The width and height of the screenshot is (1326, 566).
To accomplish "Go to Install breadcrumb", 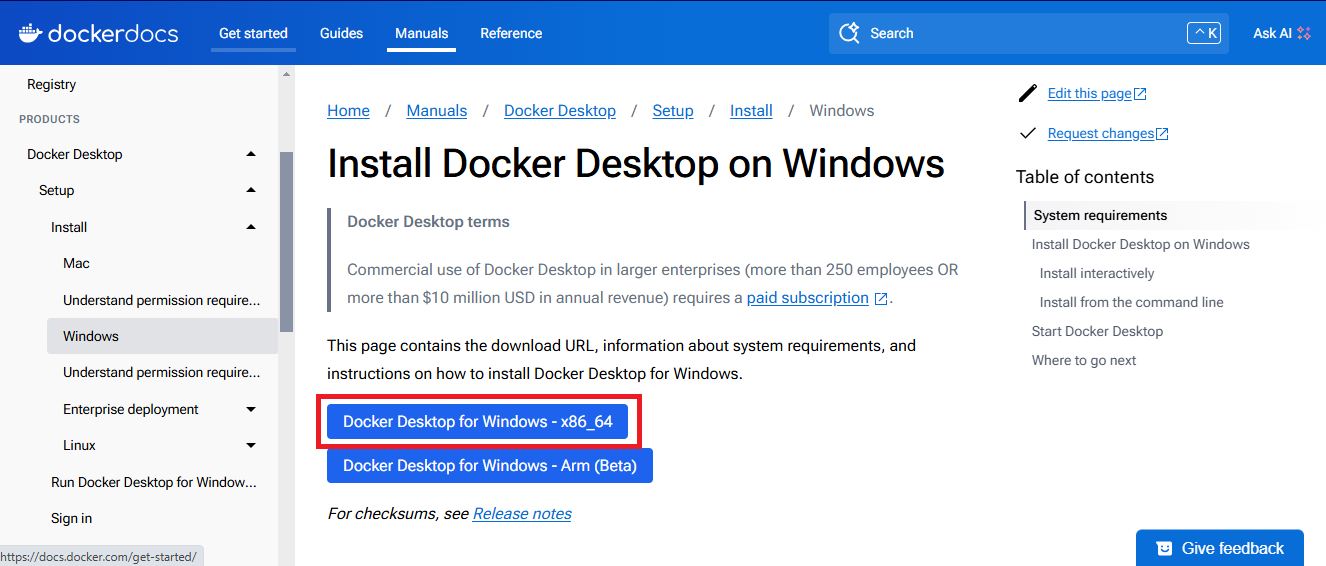I will tap(751, 111).
